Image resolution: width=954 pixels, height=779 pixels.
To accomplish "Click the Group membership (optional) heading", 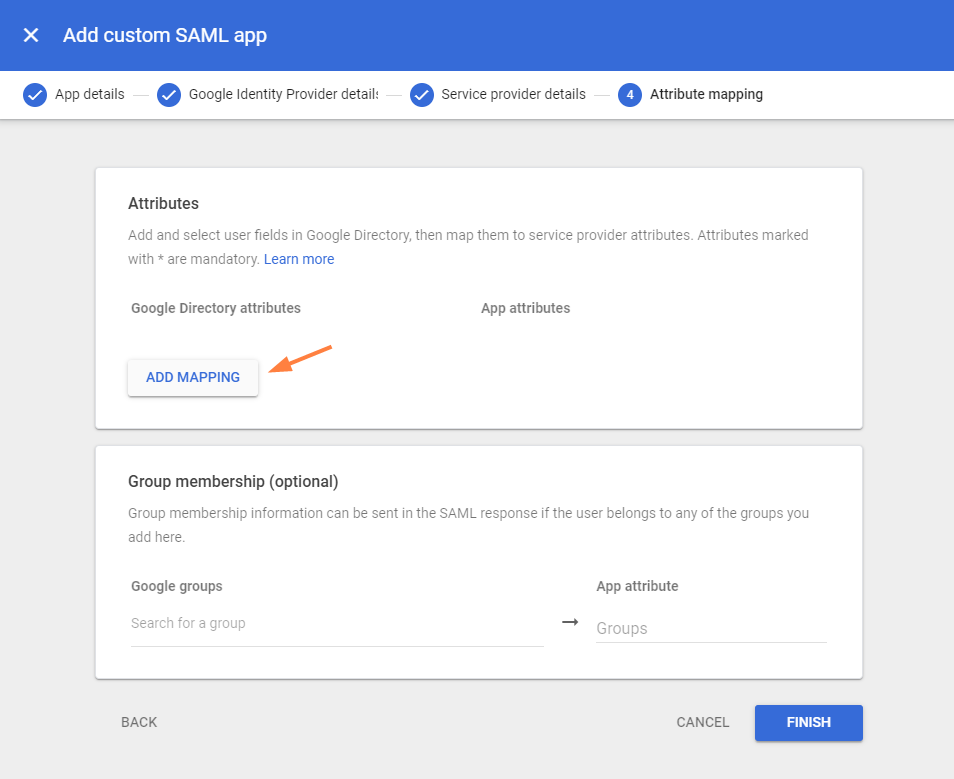I will tap(233, 481).
